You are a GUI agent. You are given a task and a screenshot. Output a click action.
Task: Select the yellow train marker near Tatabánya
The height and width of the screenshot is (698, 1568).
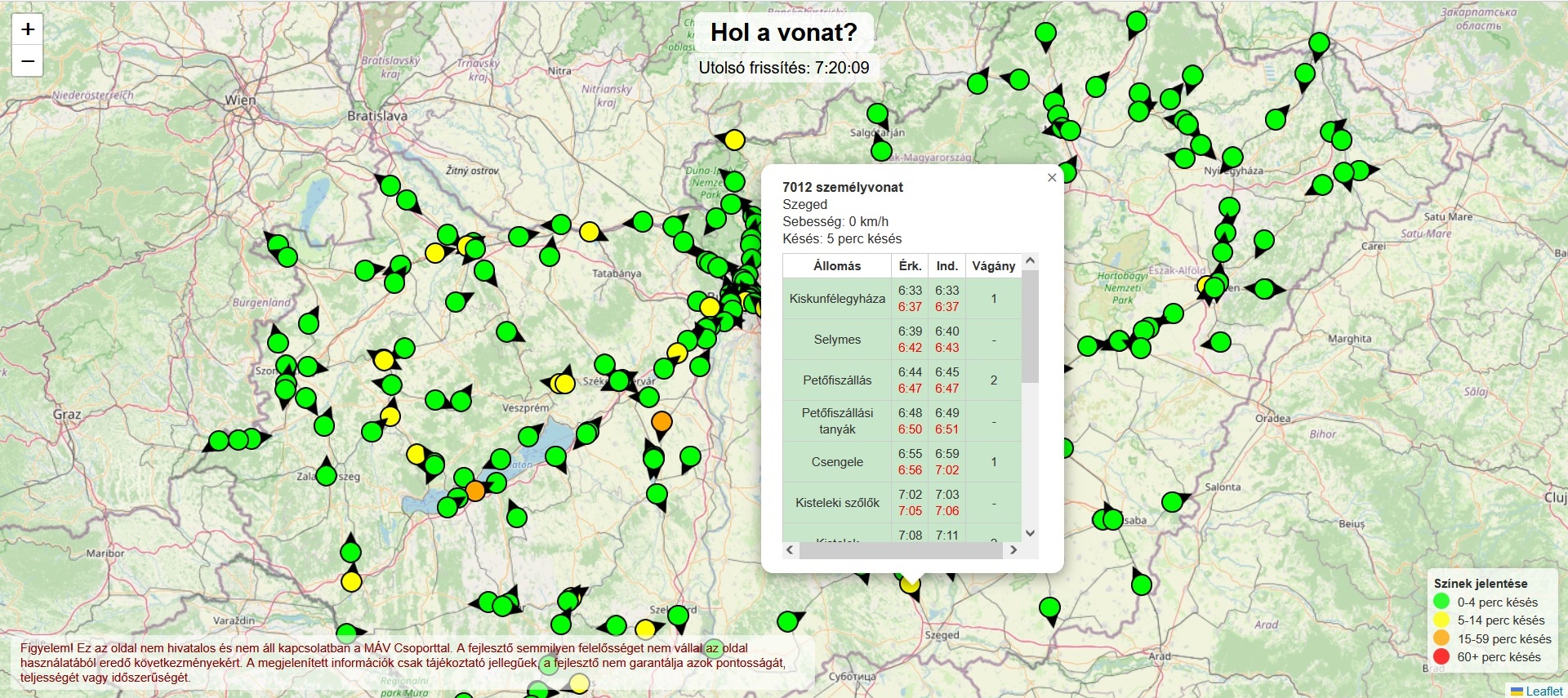[590, 232]
